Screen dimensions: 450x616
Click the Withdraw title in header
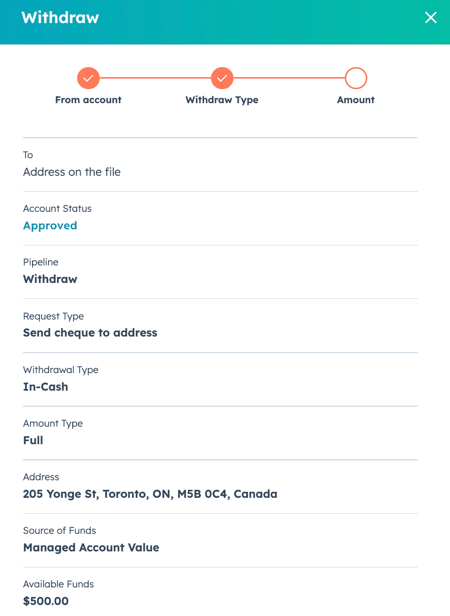[x=60, y=18]
